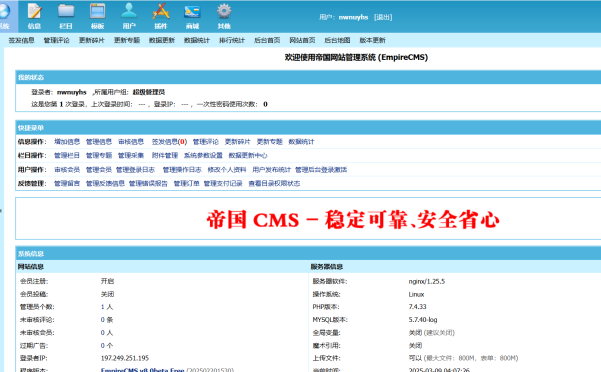This screenshot has height=372, width=601.
Task: Open 版本更新 in the sub-navigation
Action: (372, 40)
